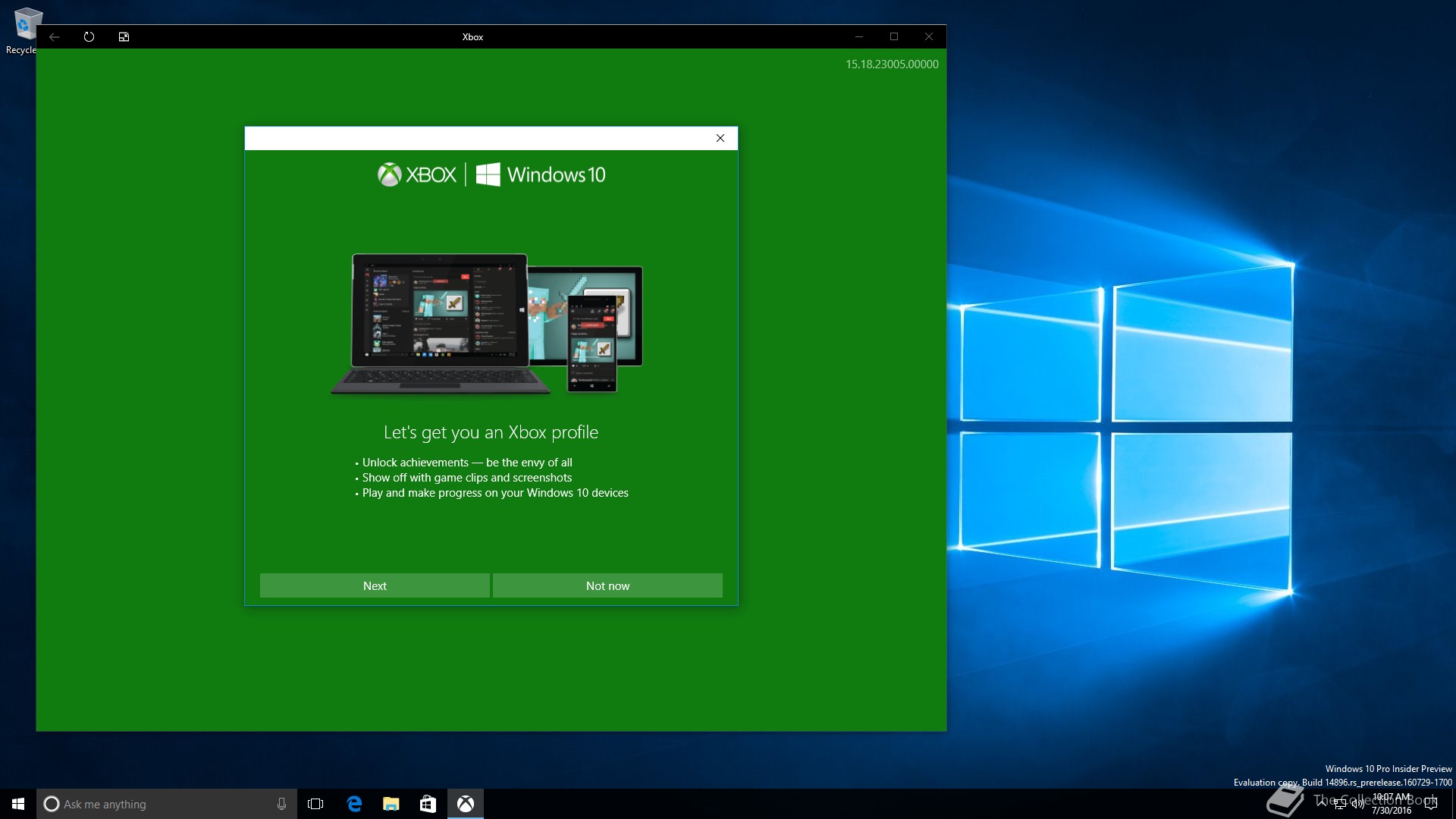Click the devices illustration image

click(487, 324)
